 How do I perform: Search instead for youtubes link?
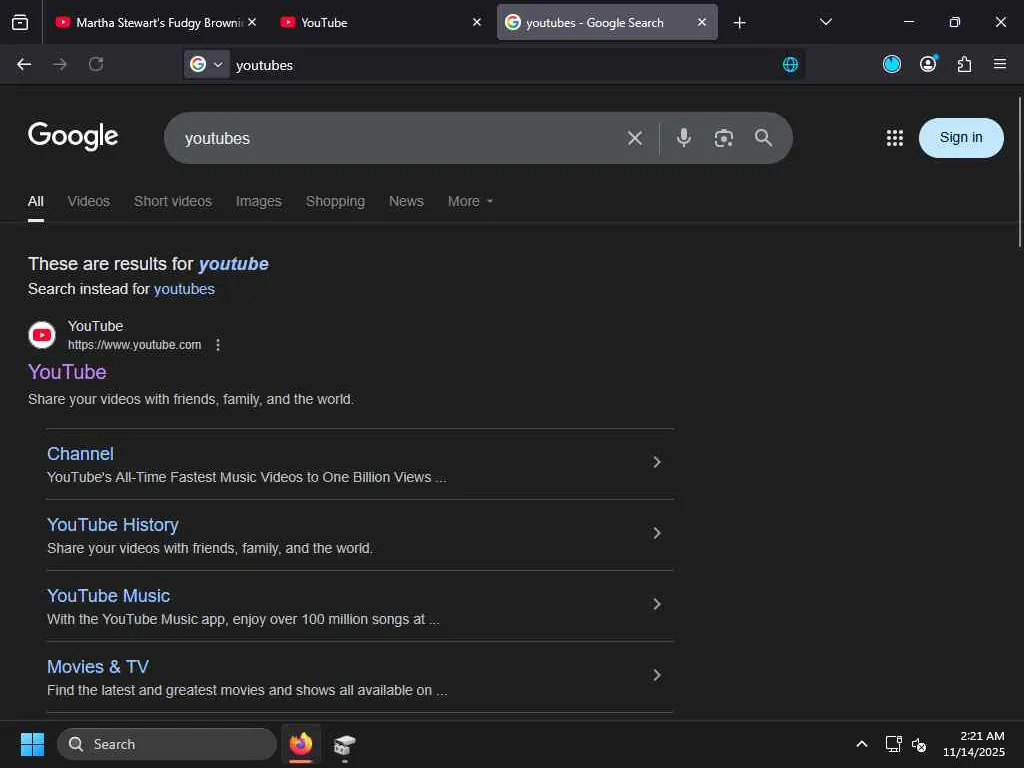(184, 289)
